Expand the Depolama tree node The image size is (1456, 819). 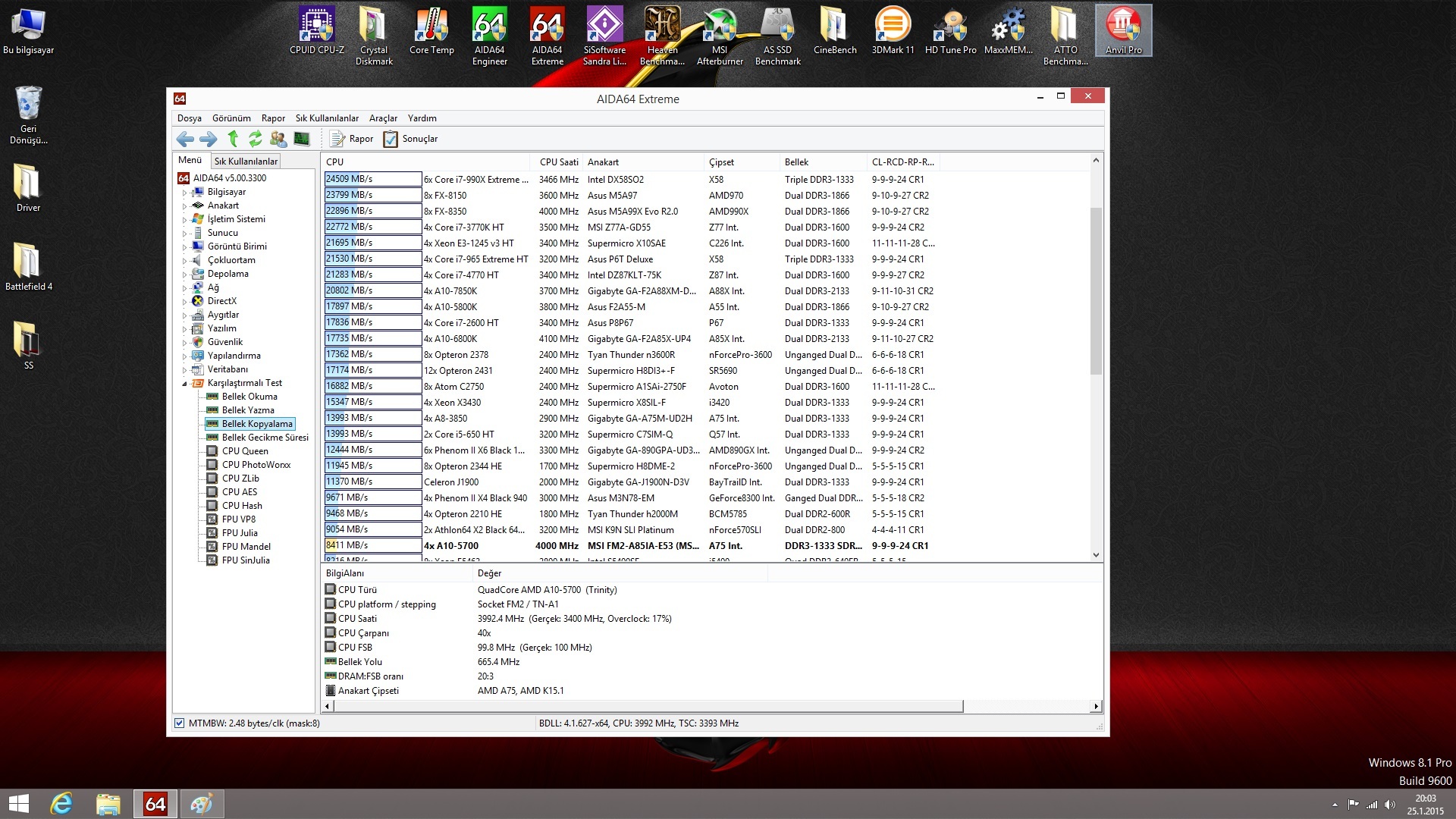184,275
